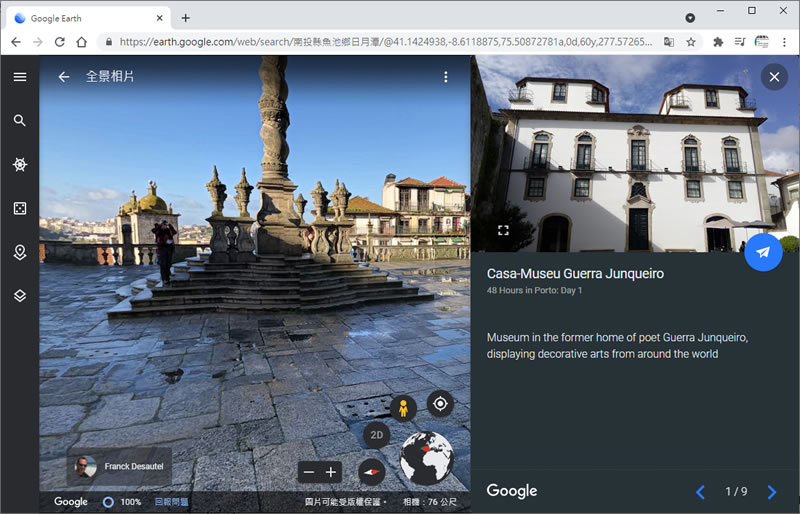Image resolution: width=800 pixels, height=514 pixels.
Task: Click the browser forward arrow
Action: pyautogui.click(x=38, y=42)
